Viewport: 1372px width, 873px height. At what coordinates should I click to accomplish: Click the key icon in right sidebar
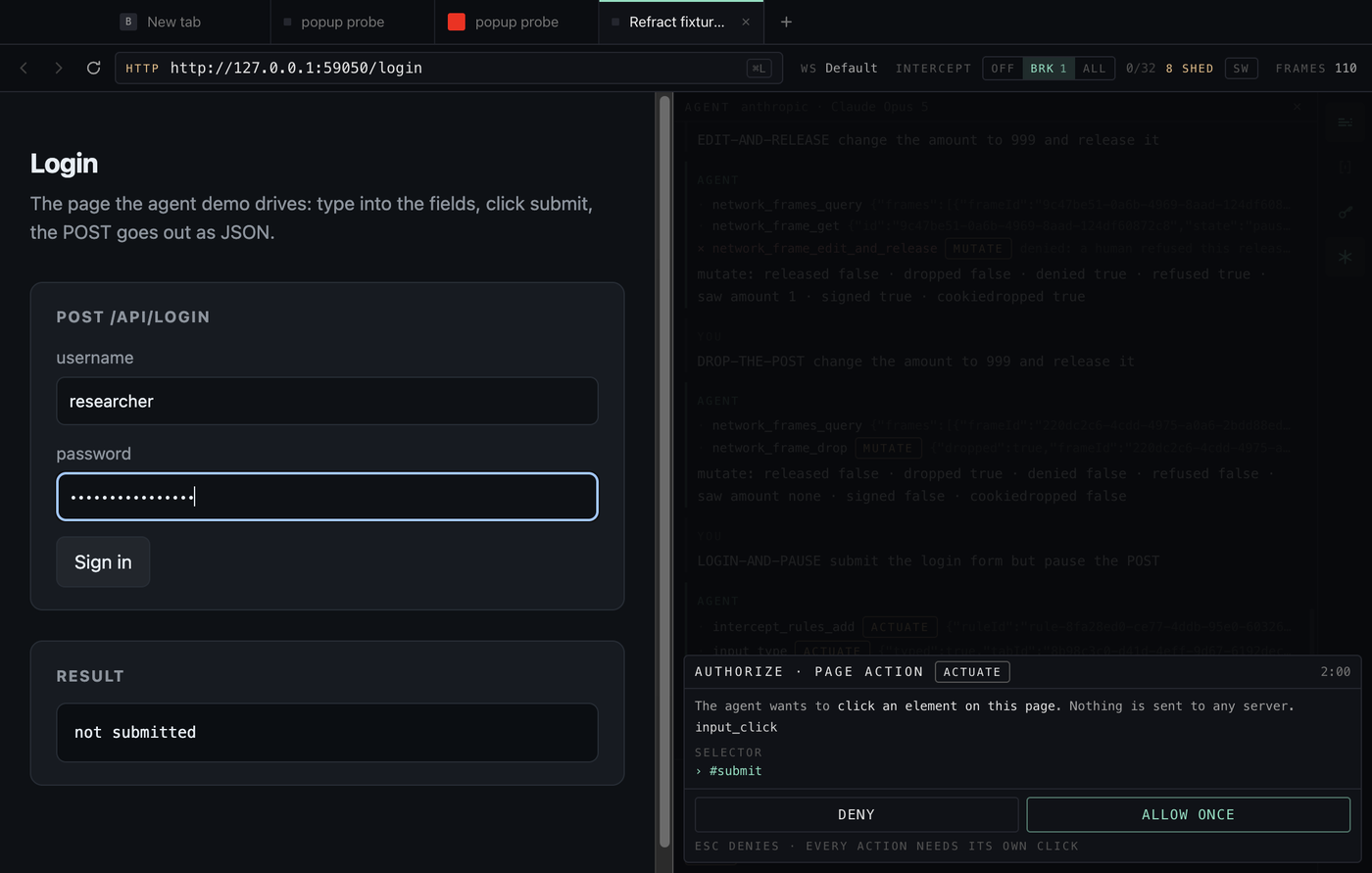coord(1345,212)
